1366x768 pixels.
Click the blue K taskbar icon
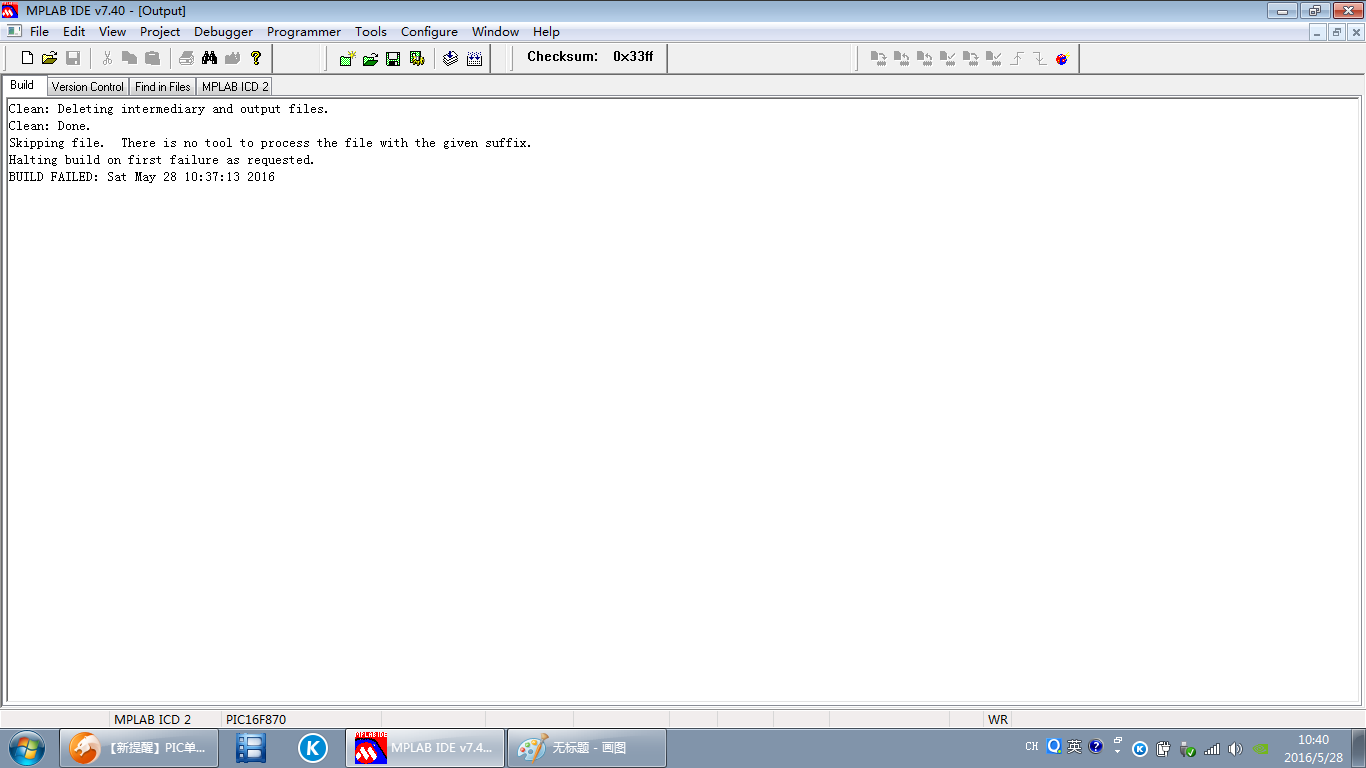[x=313, y=748]
